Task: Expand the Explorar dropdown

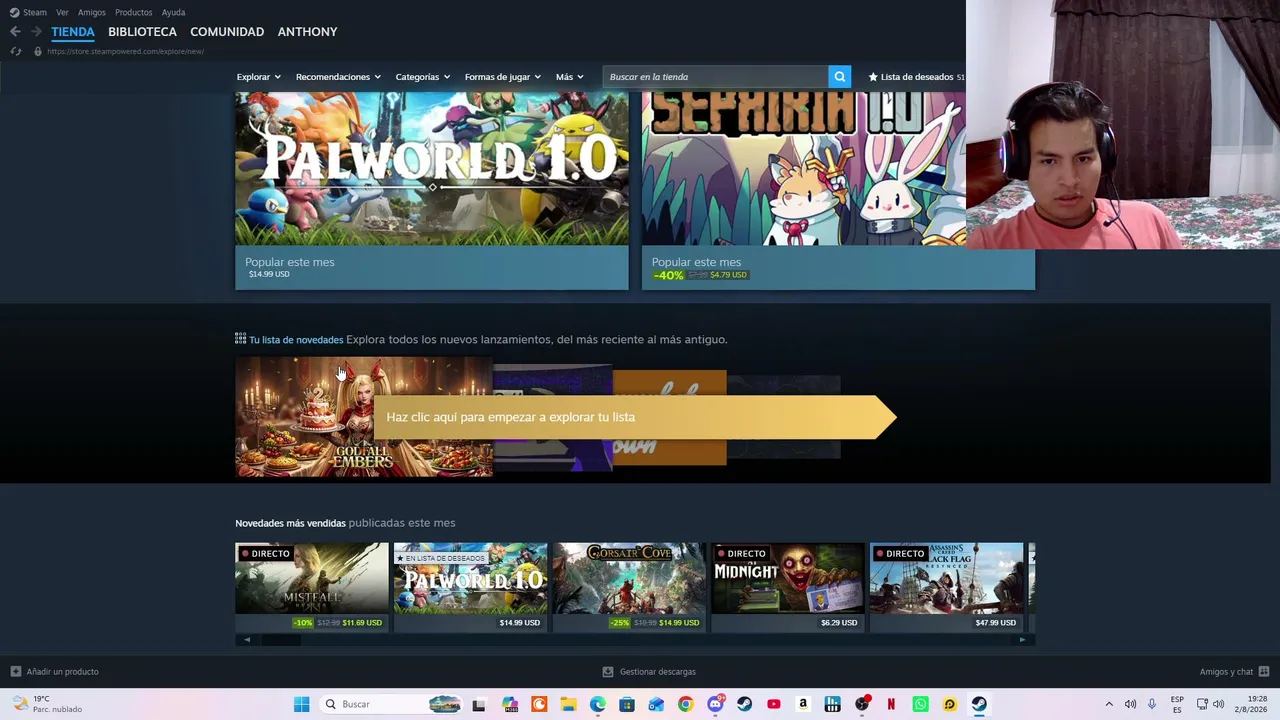Action: 258,77
